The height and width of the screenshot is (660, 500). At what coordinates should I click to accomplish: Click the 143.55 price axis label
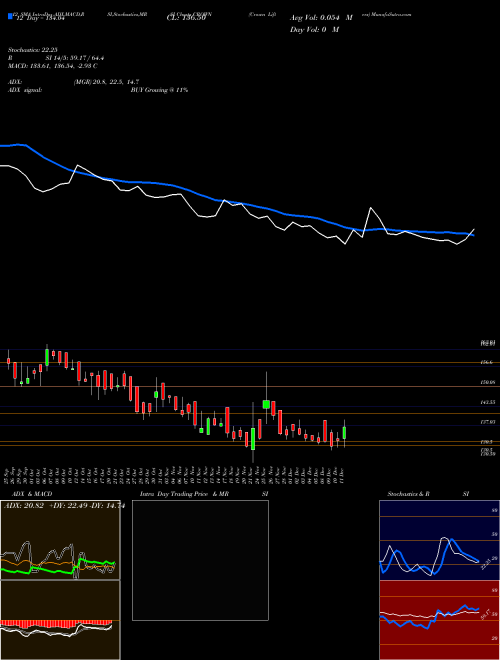(487, 402)
